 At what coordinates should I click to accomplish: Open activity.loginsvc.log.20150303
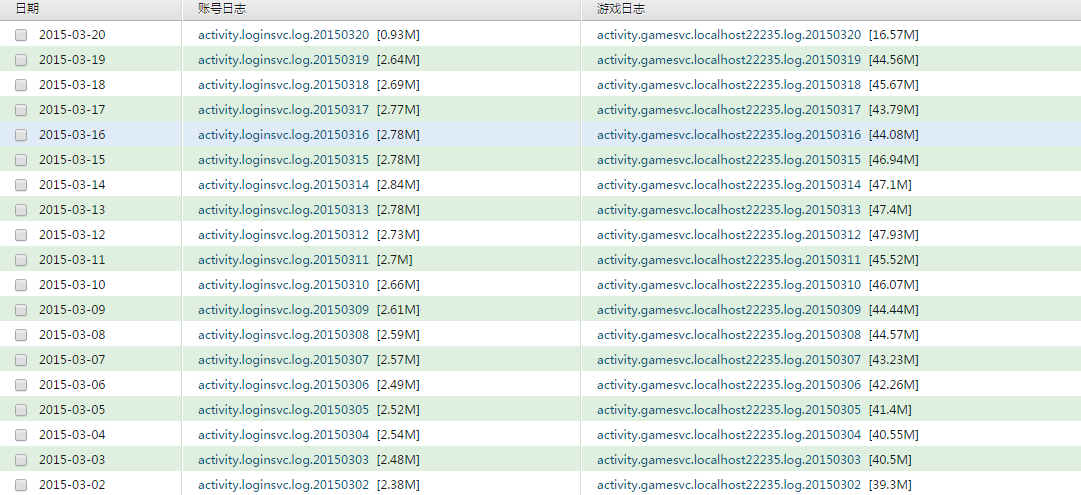(x=283, y=459)
